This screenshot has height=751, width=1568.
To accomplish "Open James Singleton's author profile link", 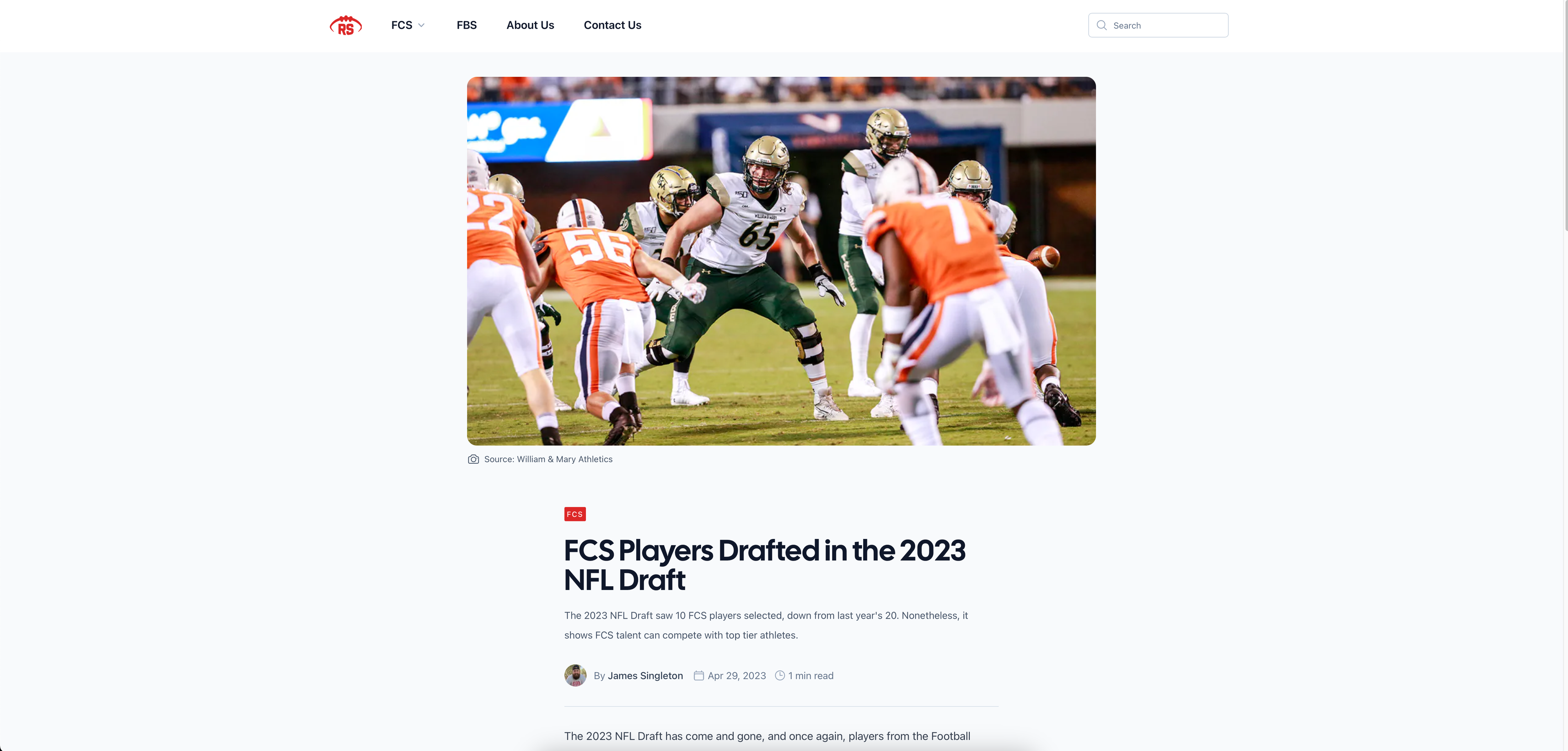I will (645, 675).
